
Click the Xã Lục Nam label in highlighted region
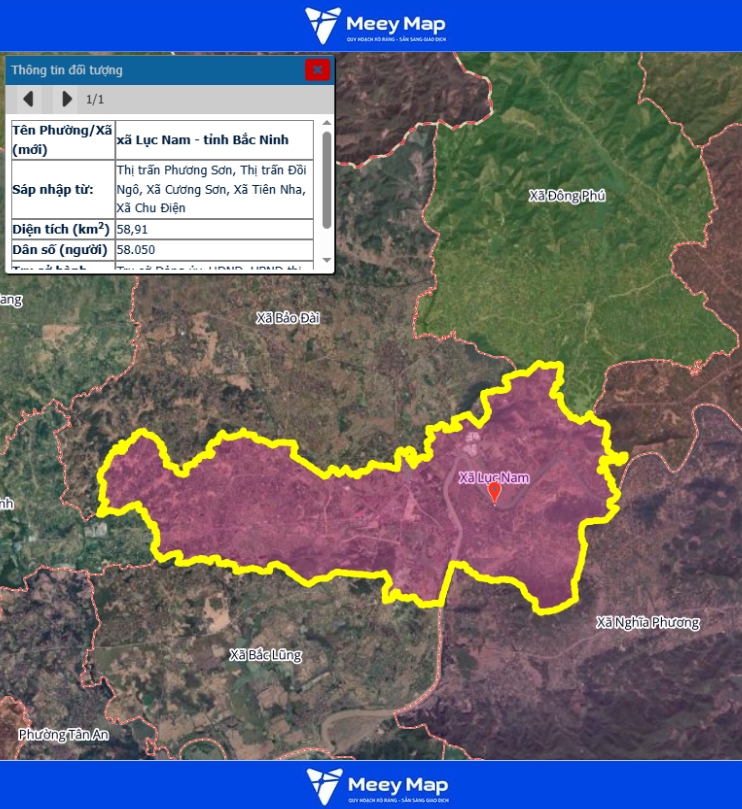[493, 478]
